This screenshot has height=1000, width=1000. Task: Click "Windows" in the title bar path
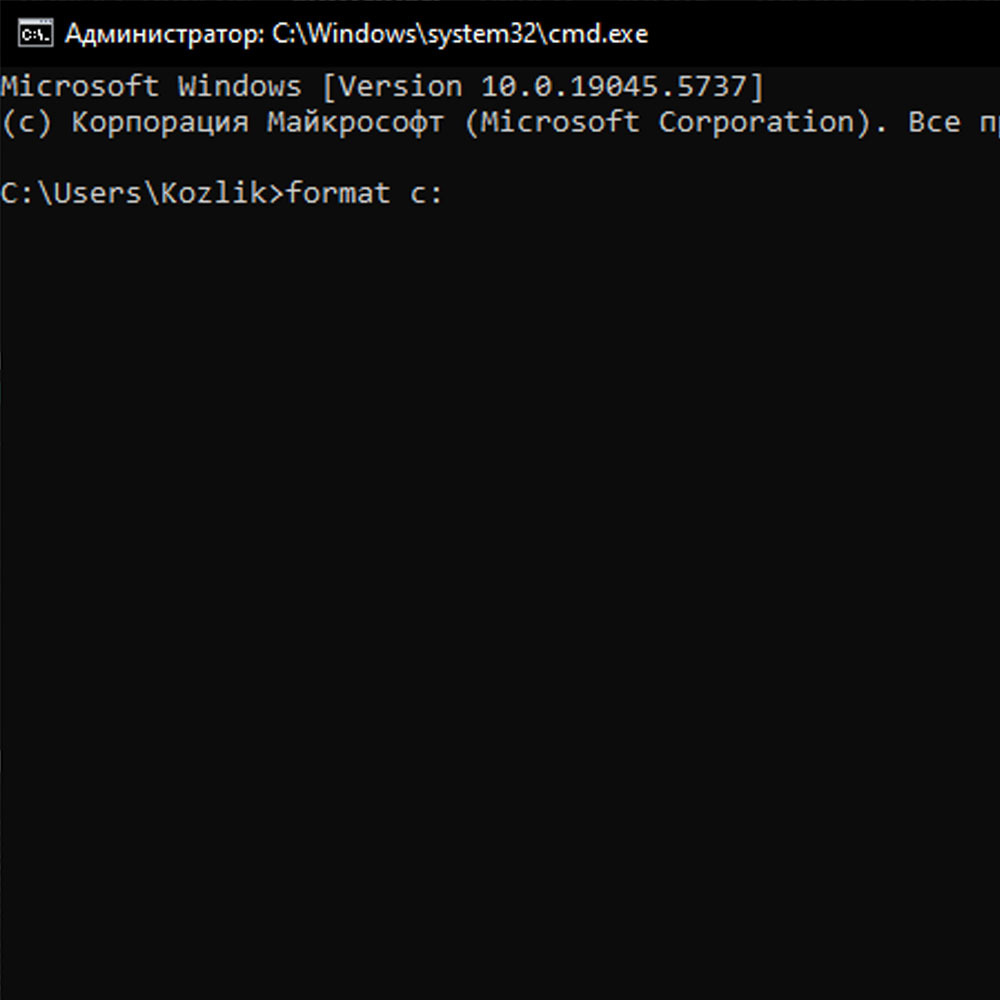(366, 33)
